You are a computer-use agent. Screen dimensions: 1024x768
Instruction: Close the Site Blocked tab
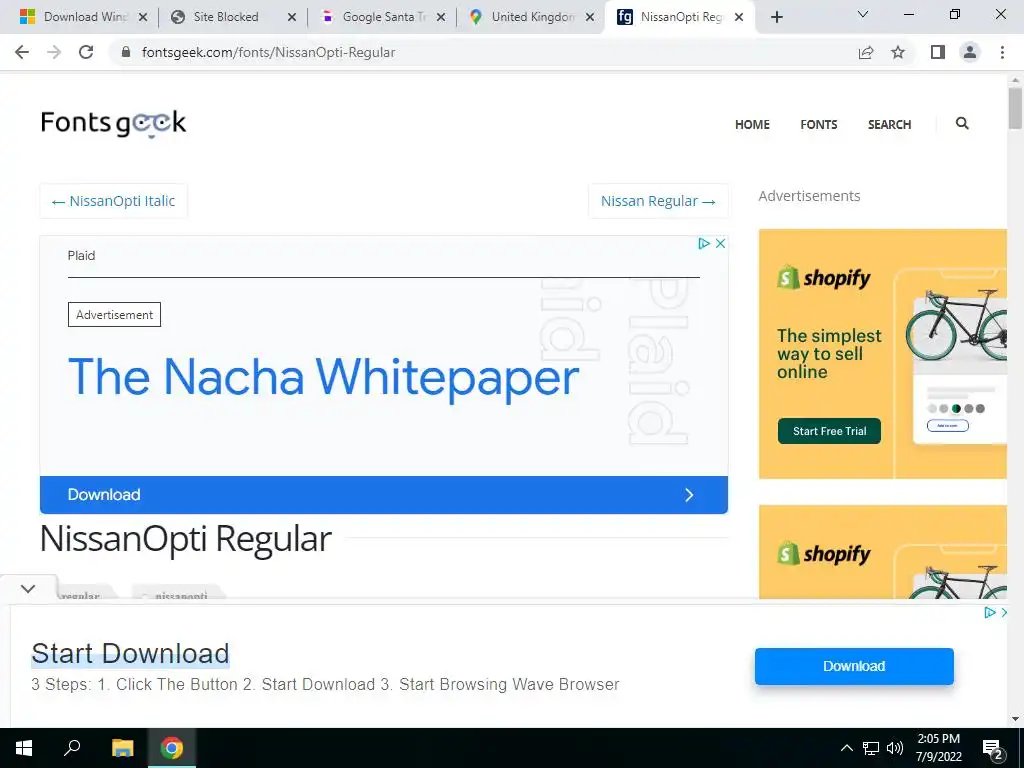coord(292,17)
